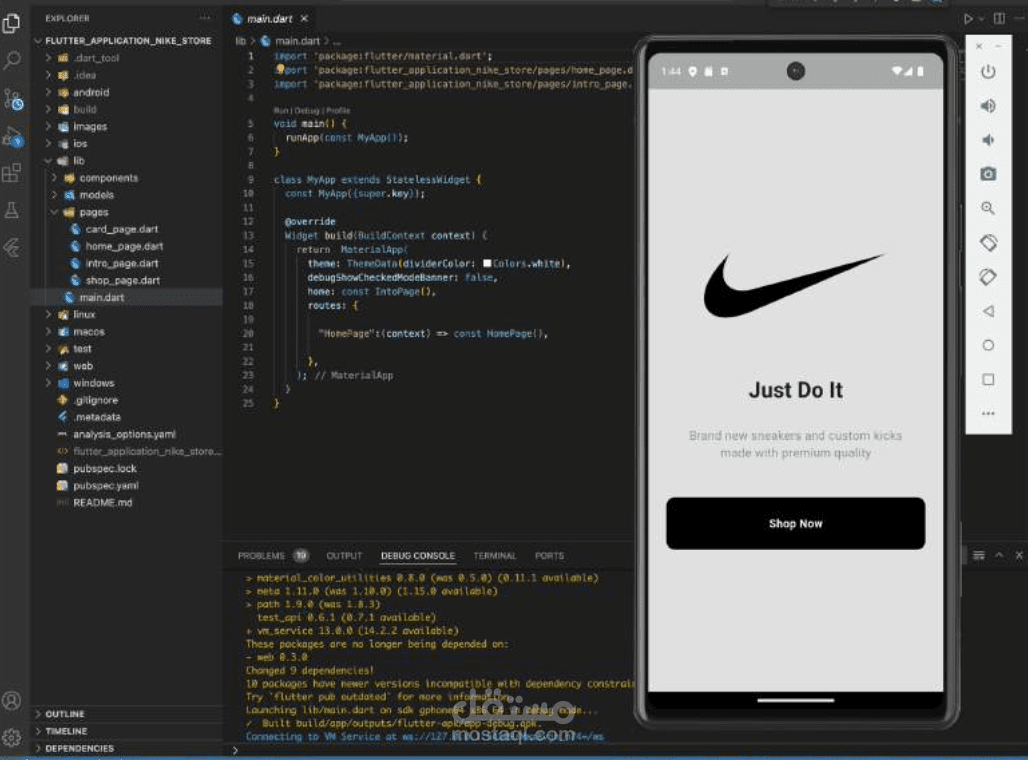This screenshot has width=1028, height=760.
Task: Open card_page.dart file
Action: pyautogui.click(x=122, y=229)
